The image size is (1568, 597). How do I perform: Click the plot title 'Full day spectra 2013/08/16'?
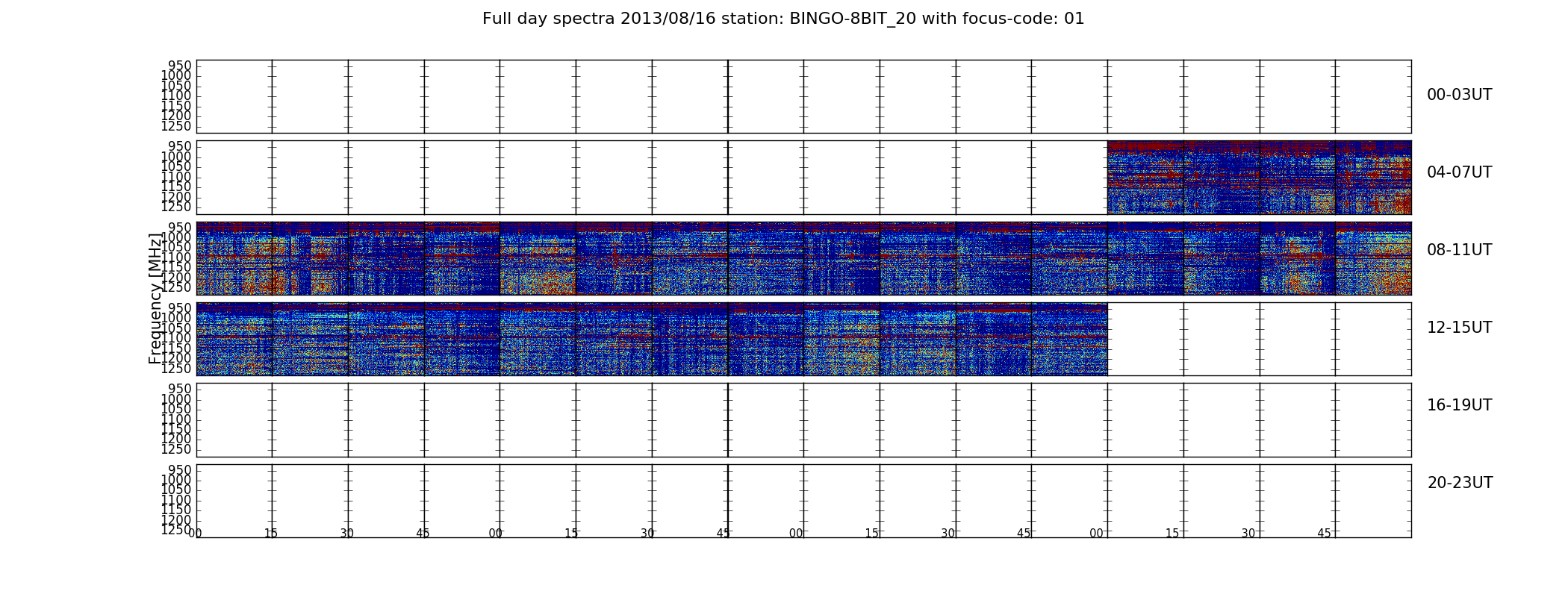pyautogui.click(x=783, y=19)
